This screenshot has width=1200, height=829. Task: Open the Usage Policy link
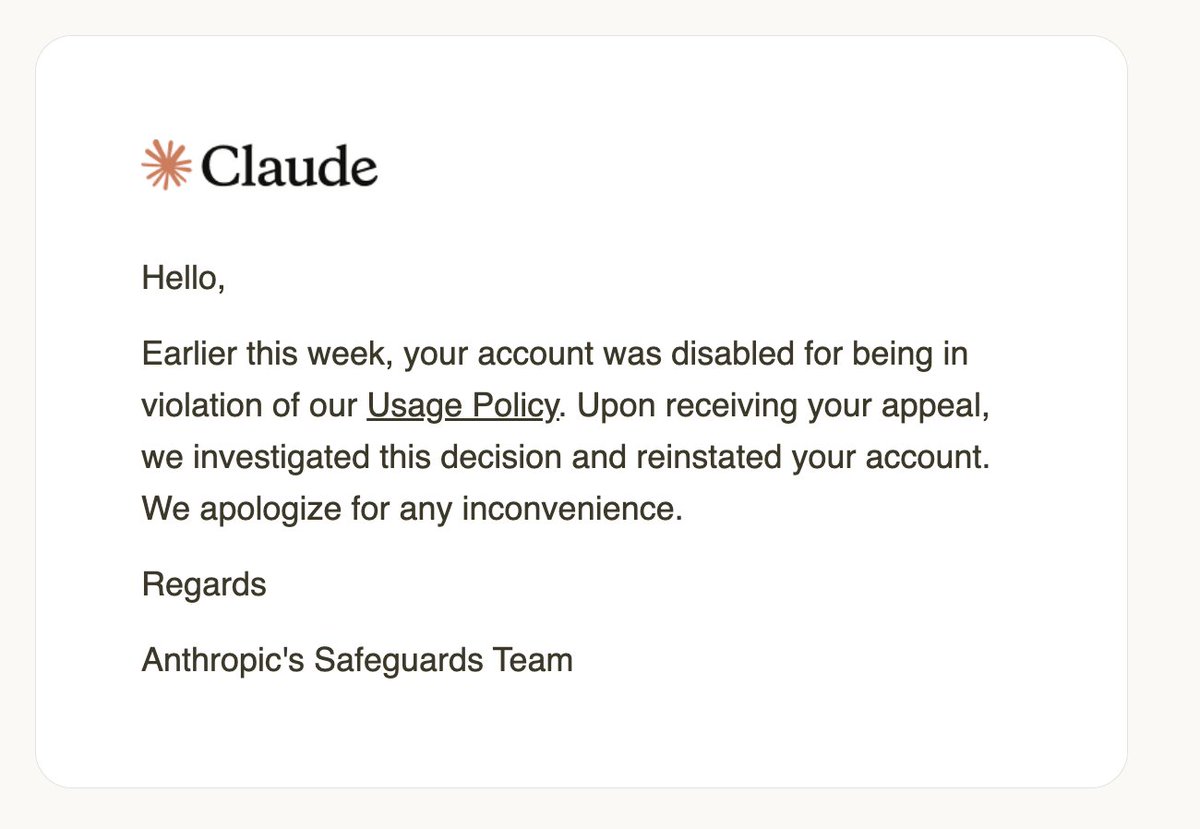pyautogui.click(x=462, y=406)
